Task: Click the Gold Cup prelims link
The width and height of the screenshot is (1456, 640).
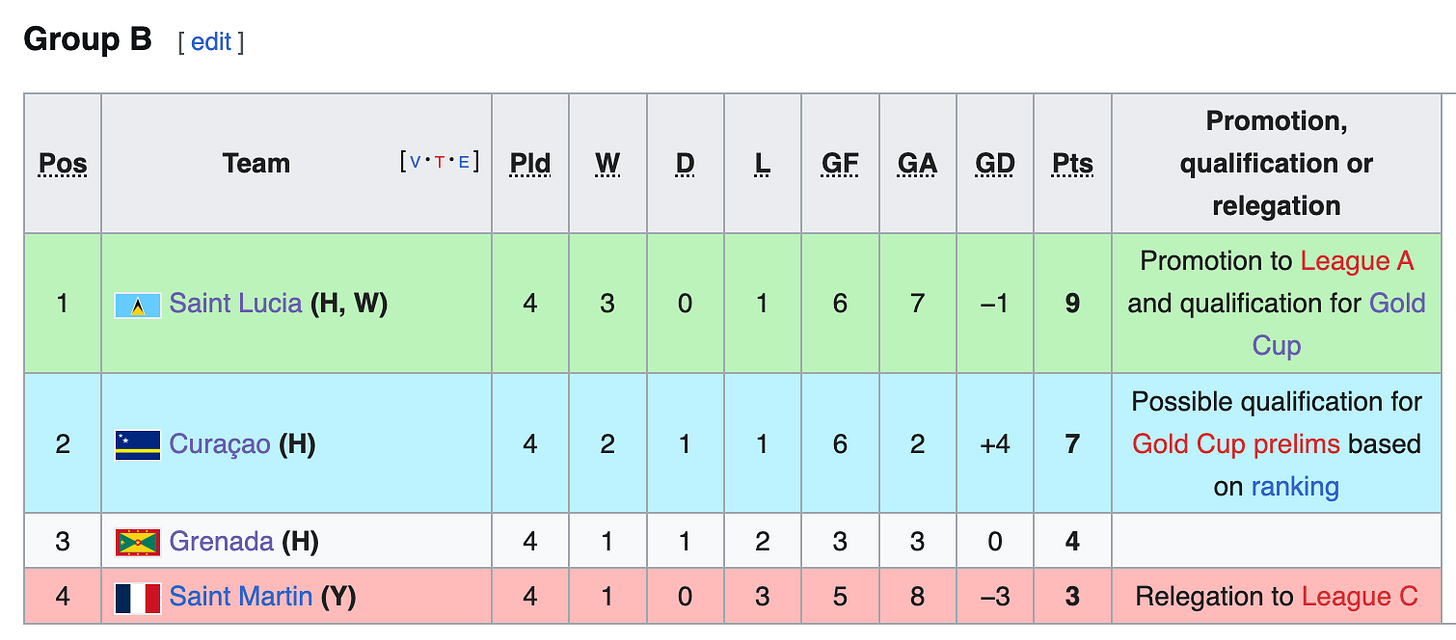Action: click(1236, 444)
